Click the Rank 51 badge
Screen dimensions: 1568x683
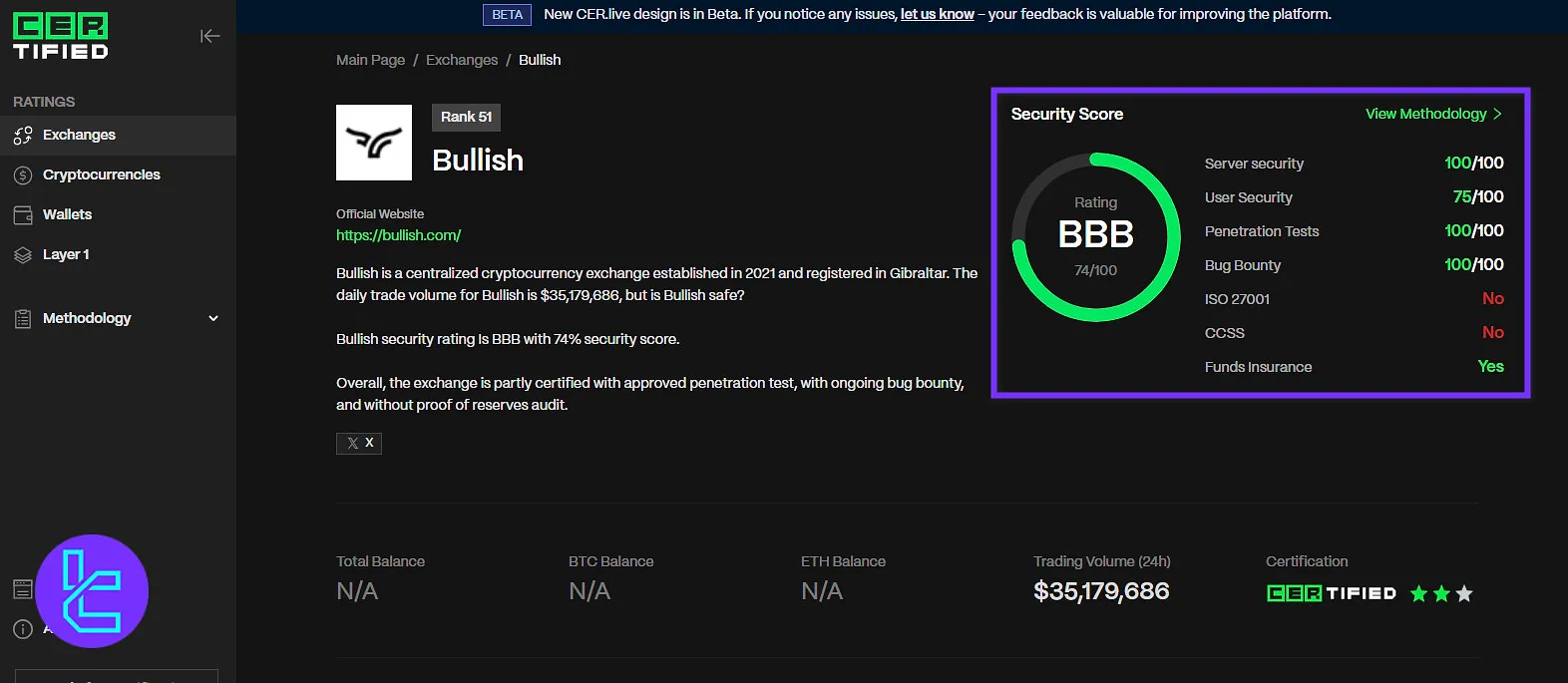click(x=466, y=117)
